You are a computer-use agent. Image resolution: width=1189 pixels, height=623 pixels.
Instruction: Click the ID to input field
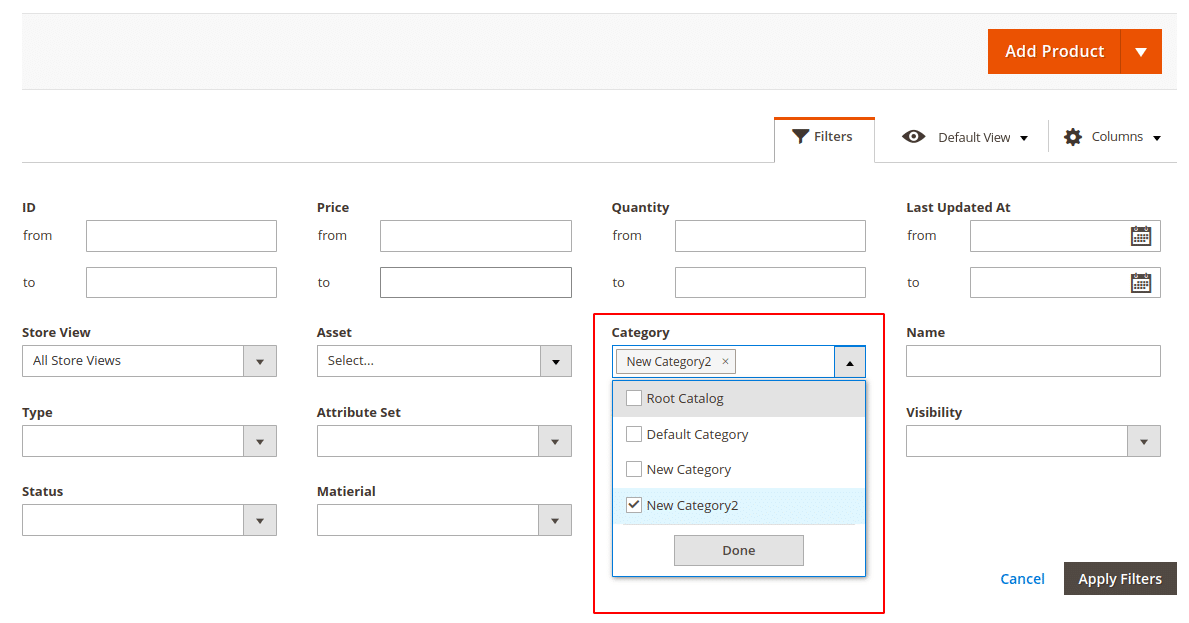point(181,283)
